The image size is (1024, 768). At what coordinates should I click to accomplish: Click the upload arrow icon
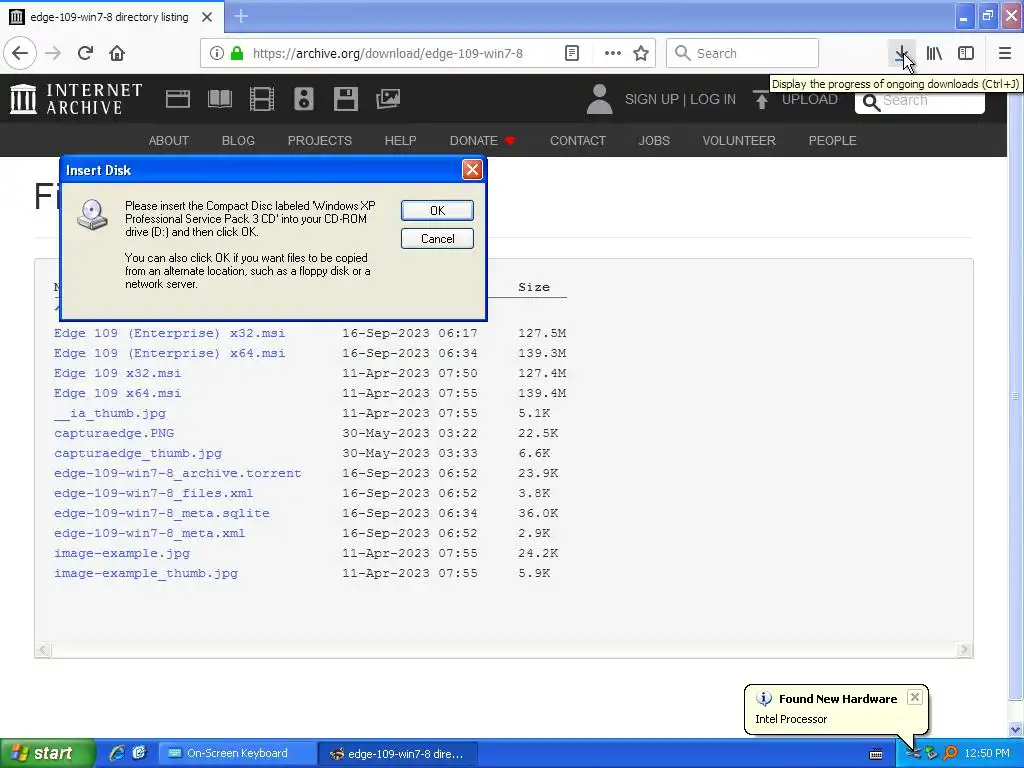tap(761, 99)
